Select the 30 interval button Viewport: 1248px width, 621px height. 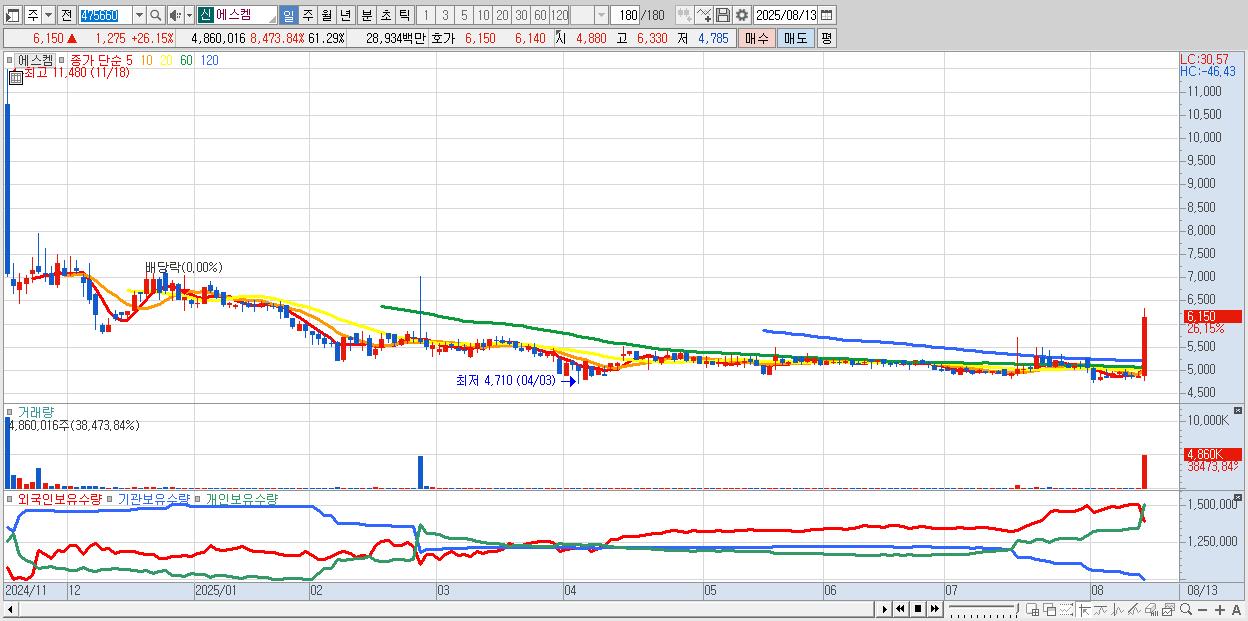[x=521, y=15]
